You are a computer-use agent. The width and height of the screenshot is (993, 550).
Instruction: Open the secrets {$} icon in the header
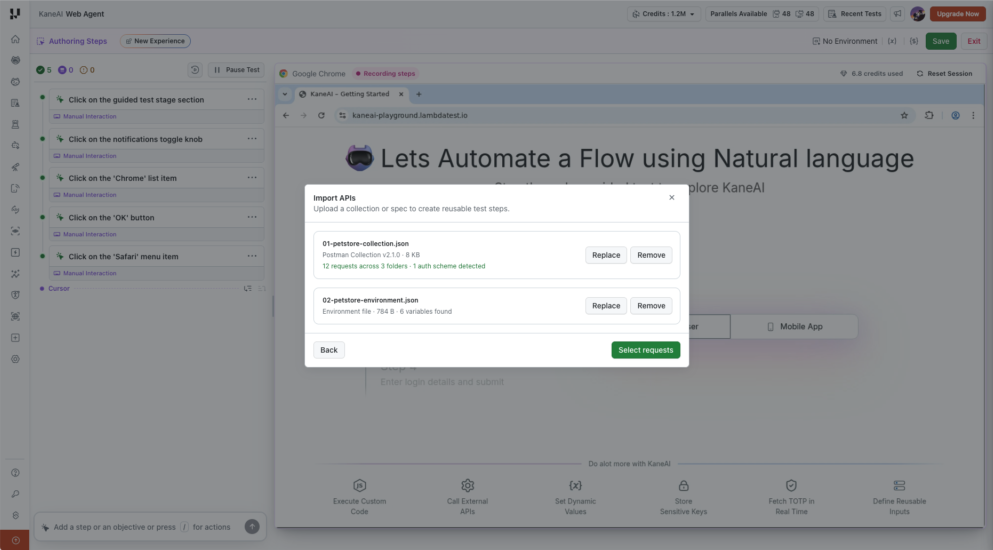[914, 41]
